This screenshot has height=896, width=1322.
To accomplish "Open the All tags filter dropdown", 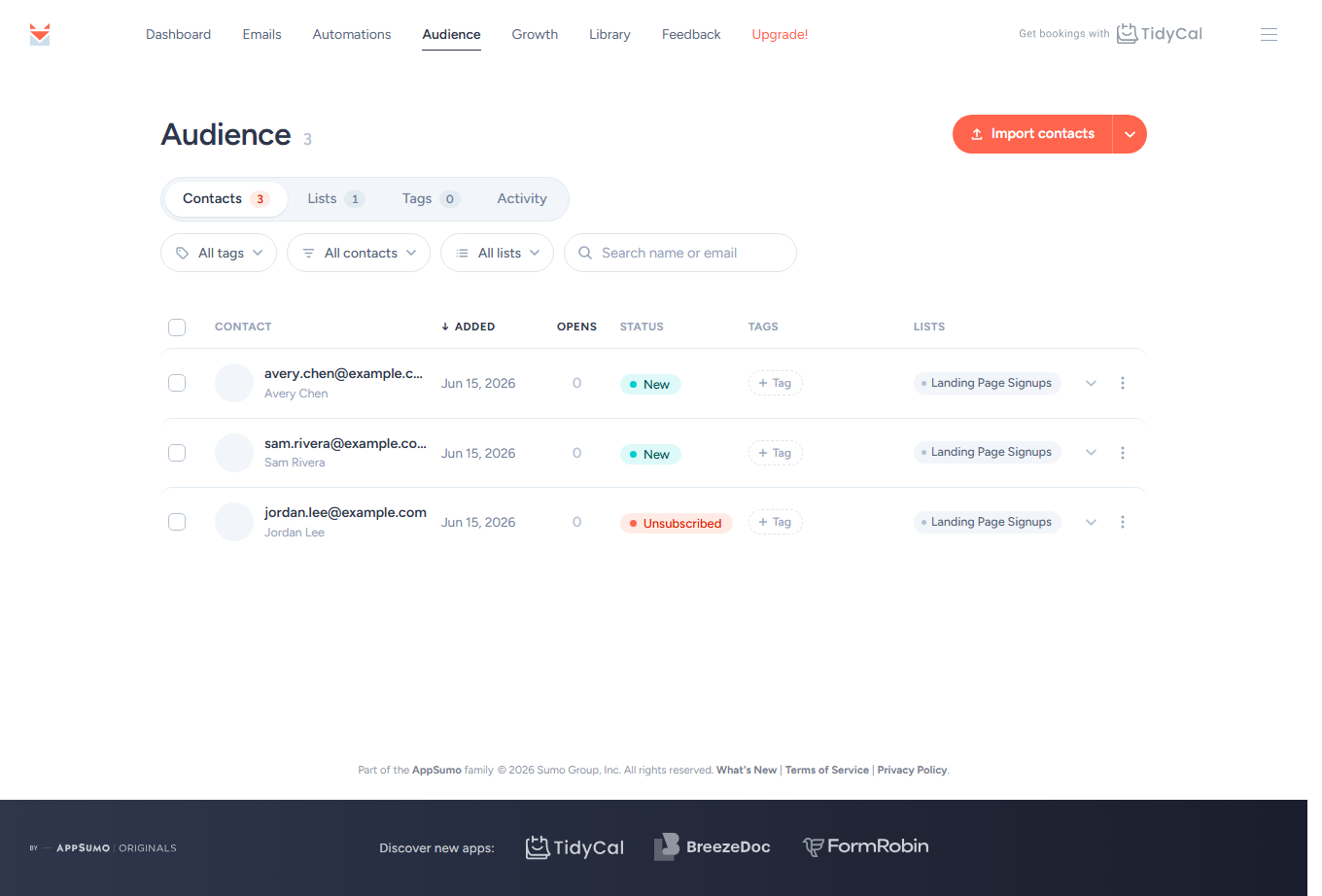I will (x=219, y=253).
